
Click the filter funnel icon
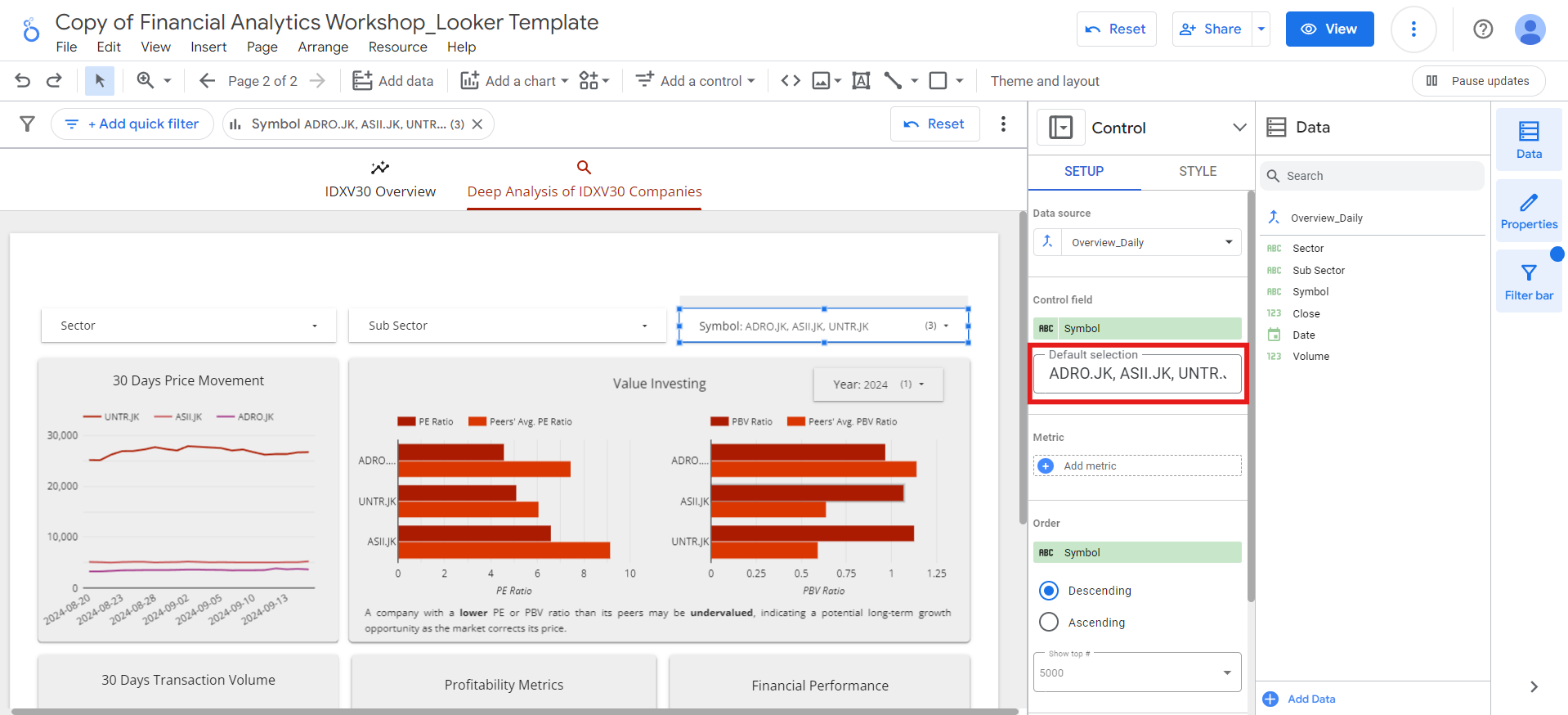coord(28,124)
